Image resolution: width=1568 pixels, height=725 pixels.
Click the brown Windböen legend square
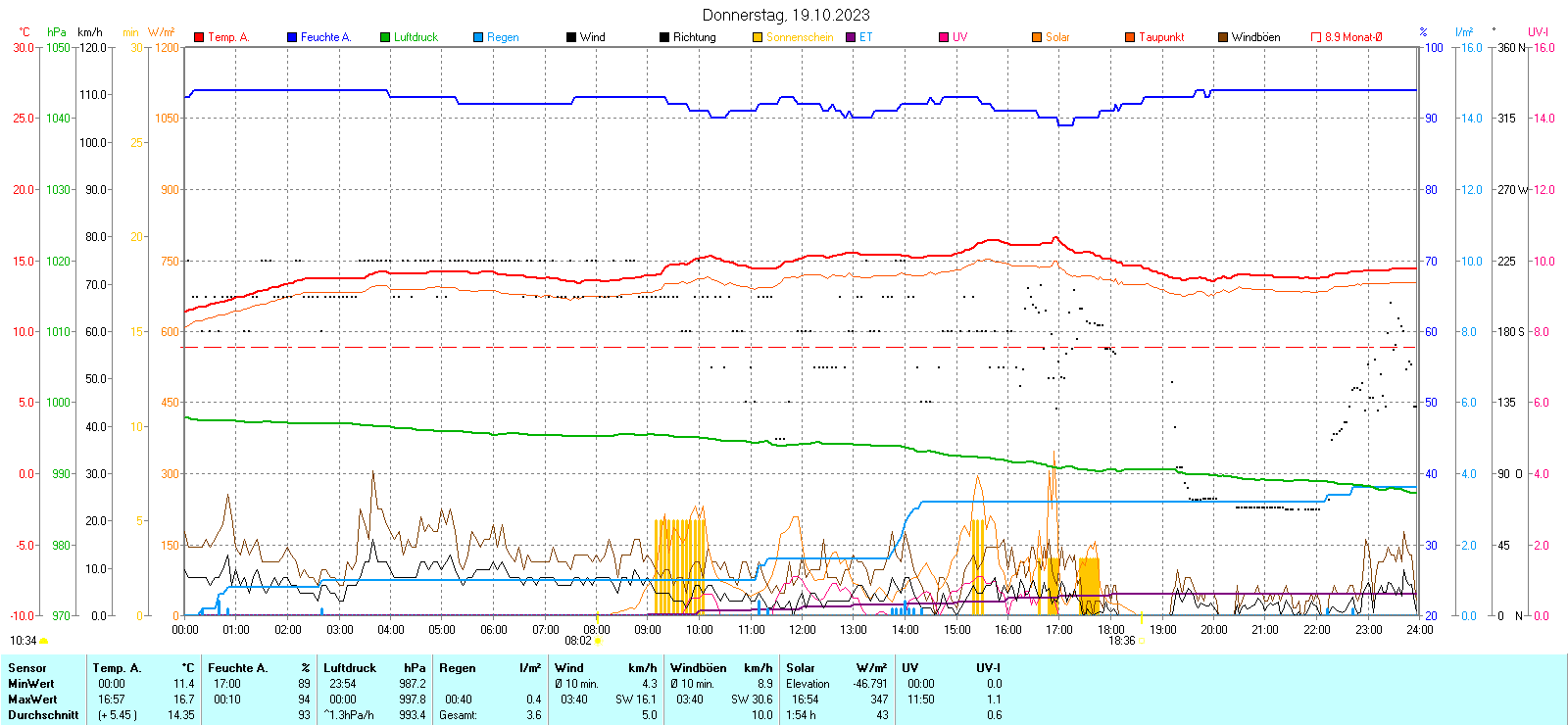[1223, 37]
